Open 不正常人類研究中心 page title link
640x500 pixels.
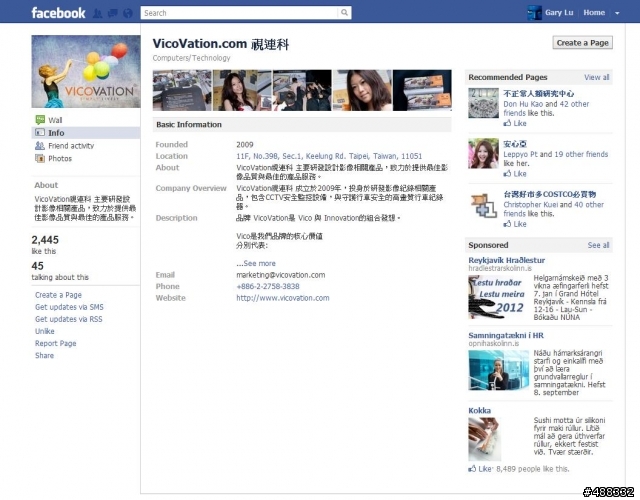pyautogui.click(x=539, y=93)
